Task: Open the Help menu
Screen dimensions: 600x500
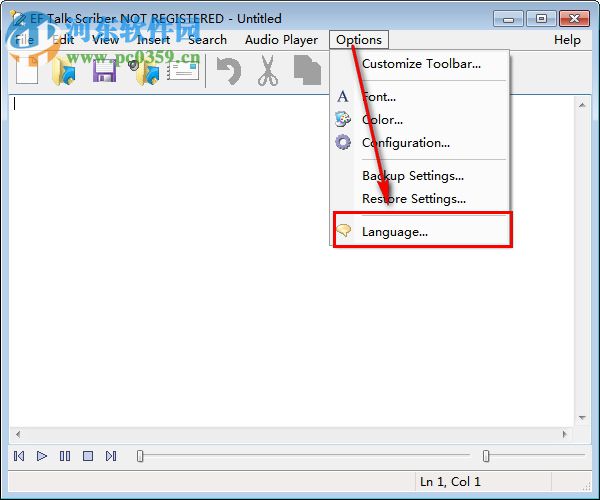Action: [567, 40]
